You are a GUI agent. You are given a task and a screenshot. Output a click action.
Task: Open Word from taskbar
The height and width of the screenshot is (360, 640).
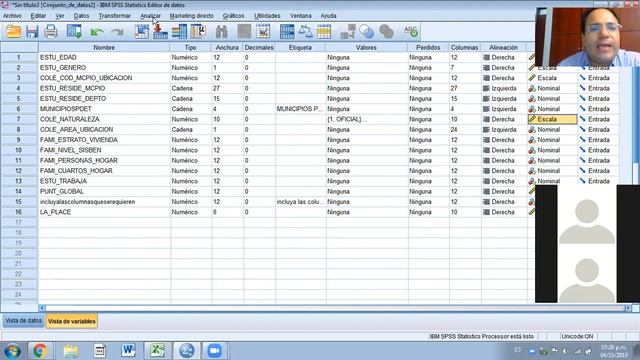point(128,351)
